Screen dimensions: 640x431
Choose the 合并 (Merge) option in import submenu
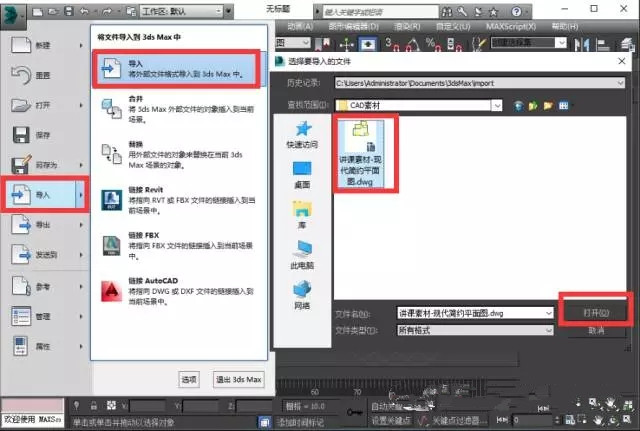[x=179, y=109]
